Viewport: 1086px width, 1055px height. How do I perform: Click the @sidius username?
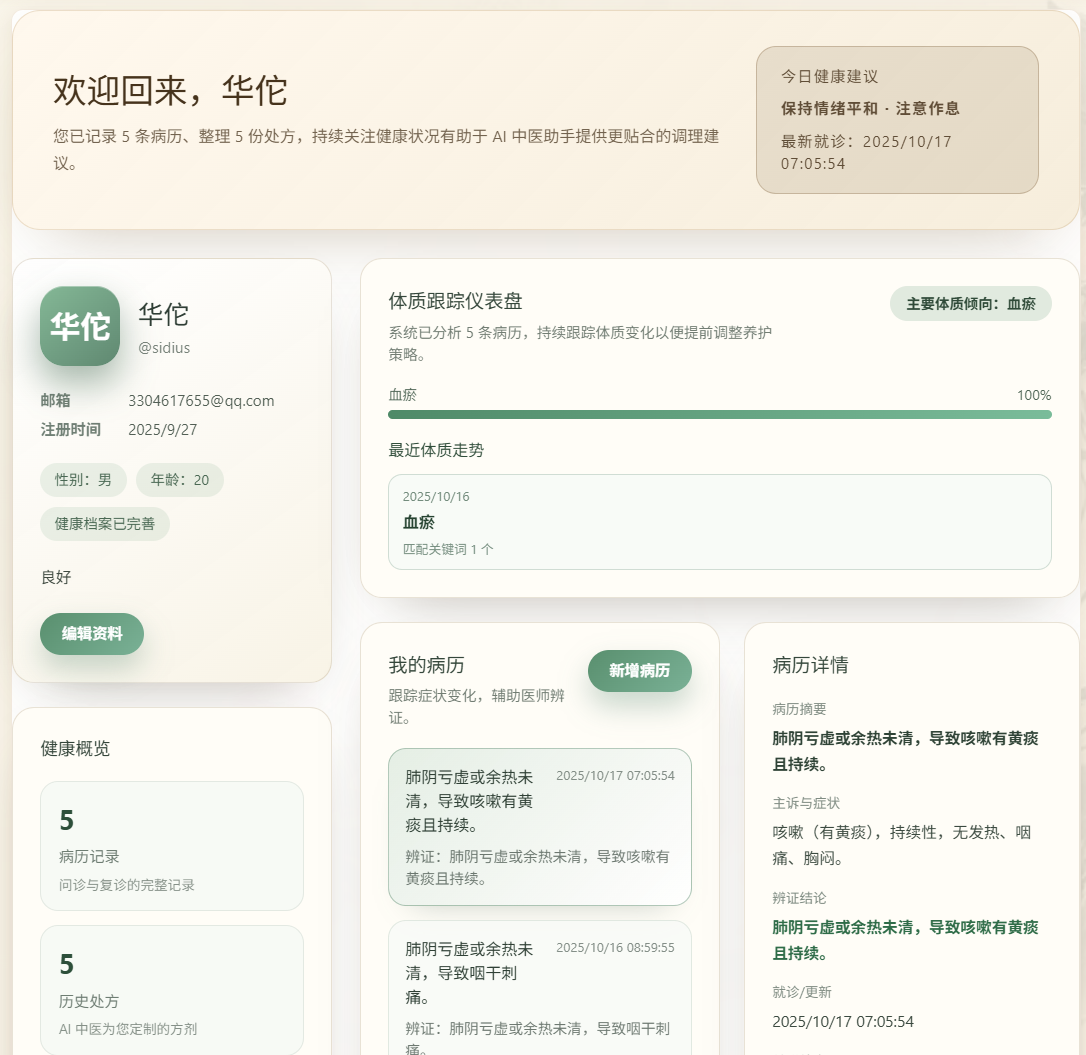coord(164,348)
